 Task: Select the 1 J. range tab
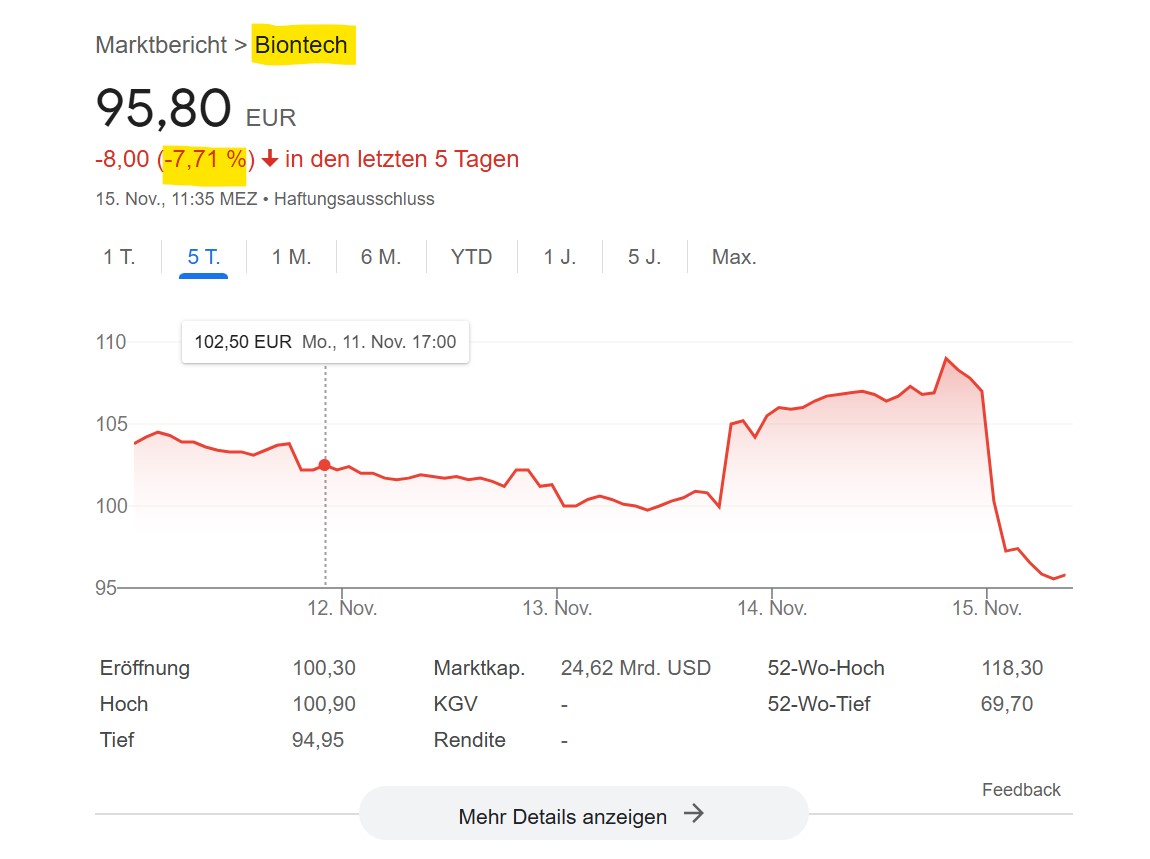pyautogui.click(x=560, y=257)
